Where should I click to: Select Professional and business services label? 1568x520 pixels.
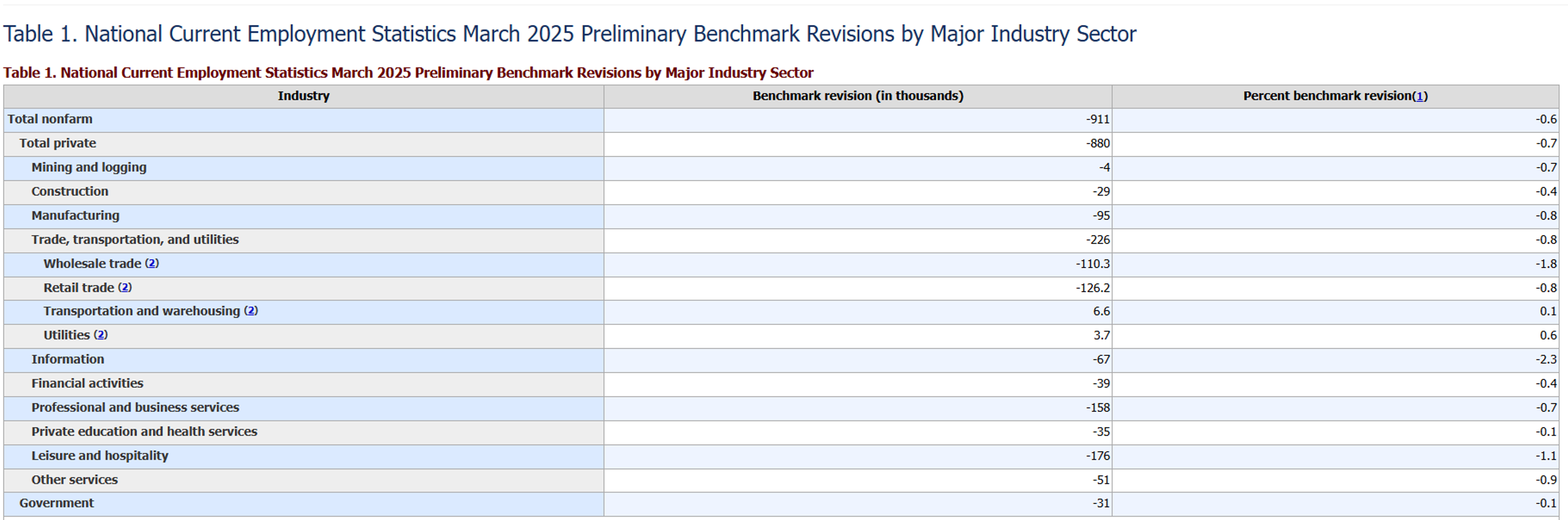135,407
